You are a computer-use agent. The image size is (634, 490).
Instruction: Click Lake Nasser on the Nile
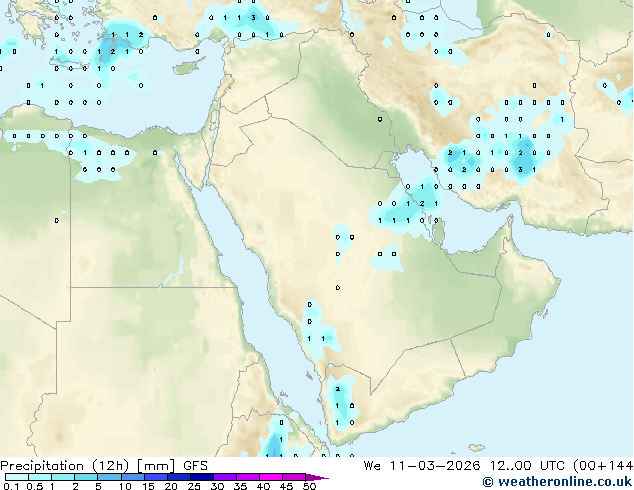(173, 275)
